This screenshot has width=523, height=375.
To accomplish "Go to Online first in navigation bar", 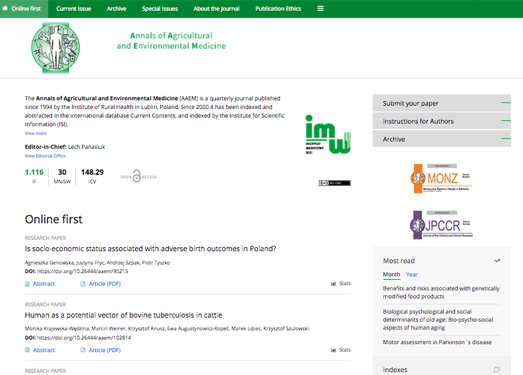I will click(24, 9).
